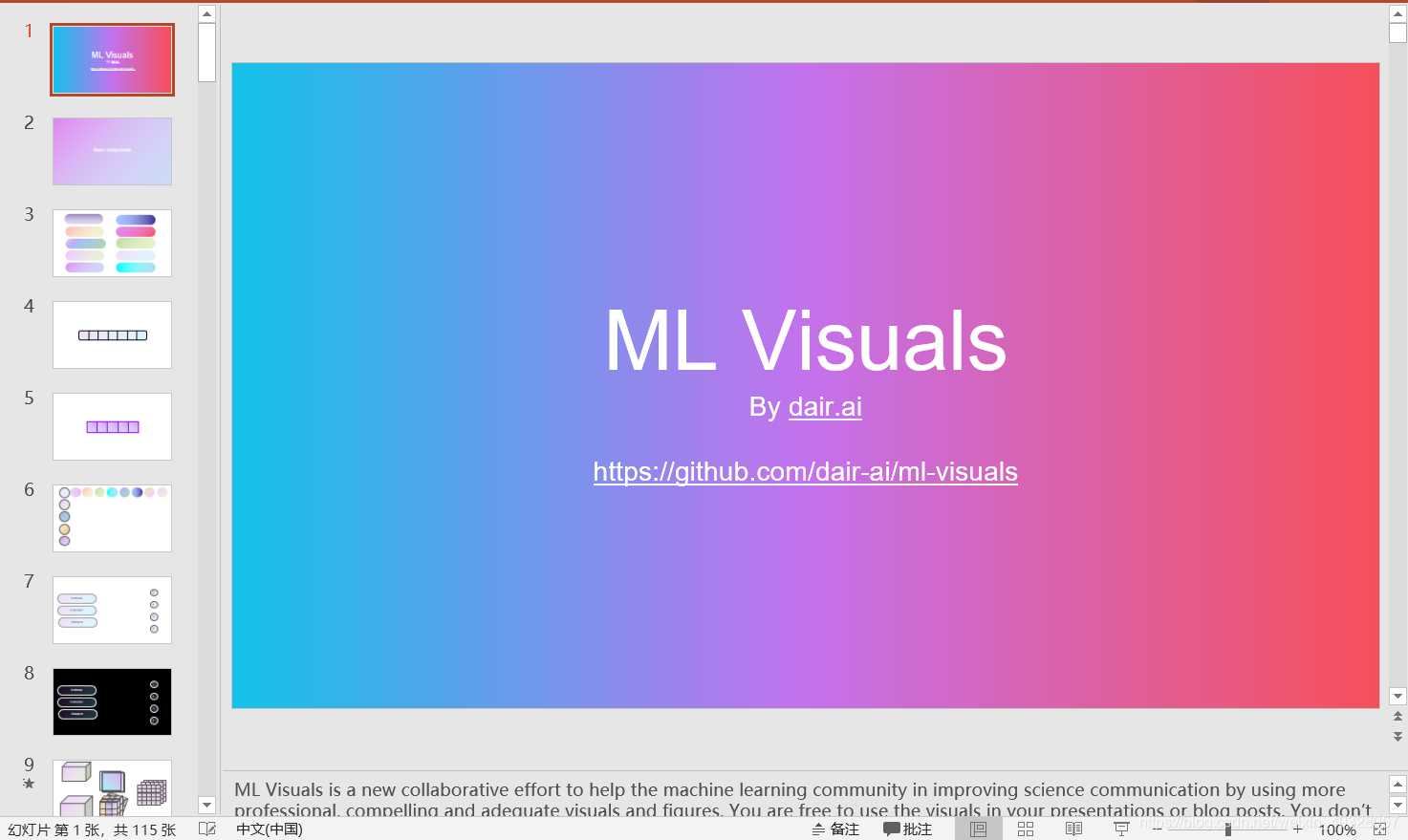Click thumbnail panel scroll down arrow
The image size is (1408, 840).
point(206,806)
